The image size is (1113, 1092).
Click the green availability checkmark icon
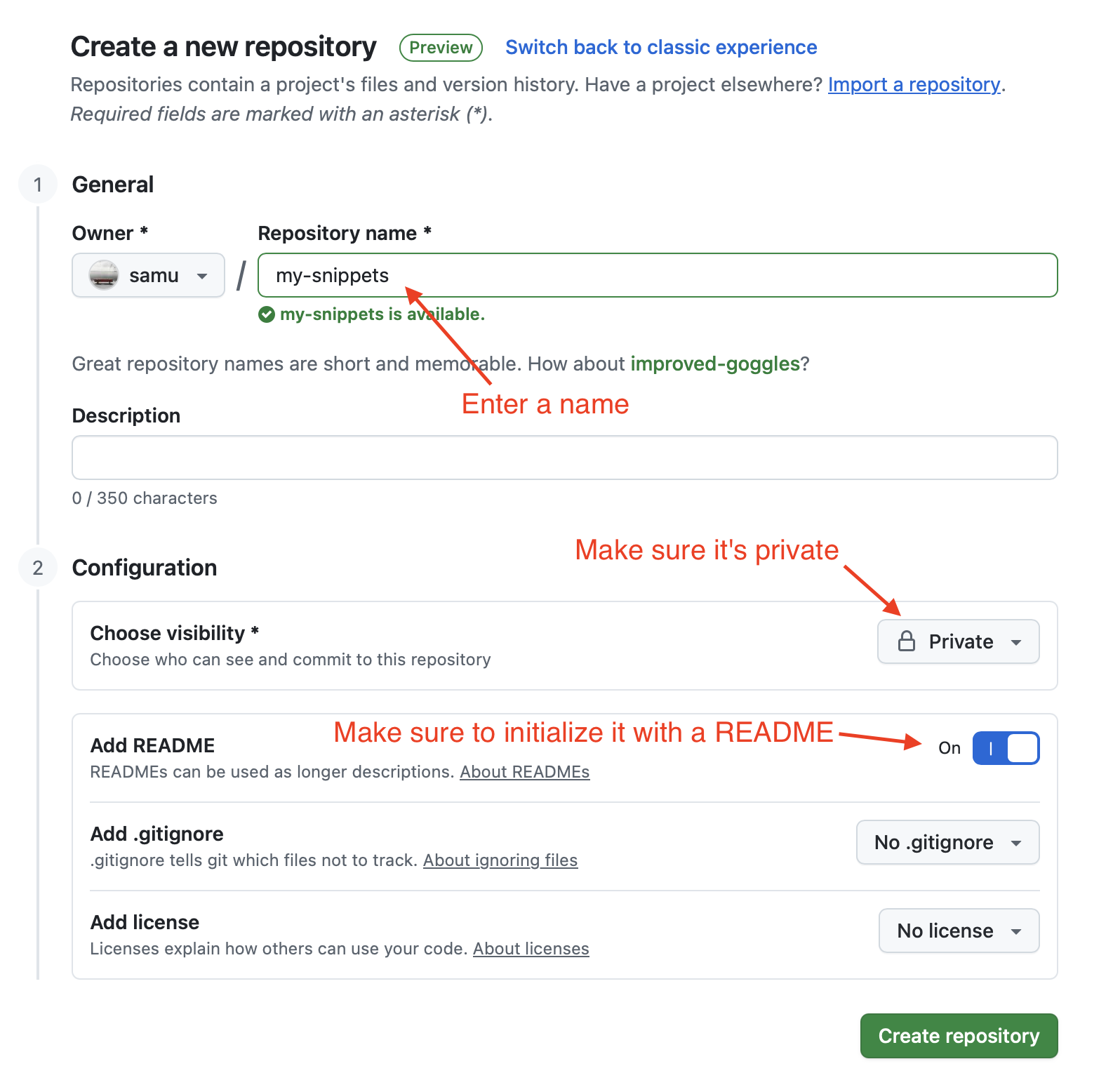coord(267,314)
